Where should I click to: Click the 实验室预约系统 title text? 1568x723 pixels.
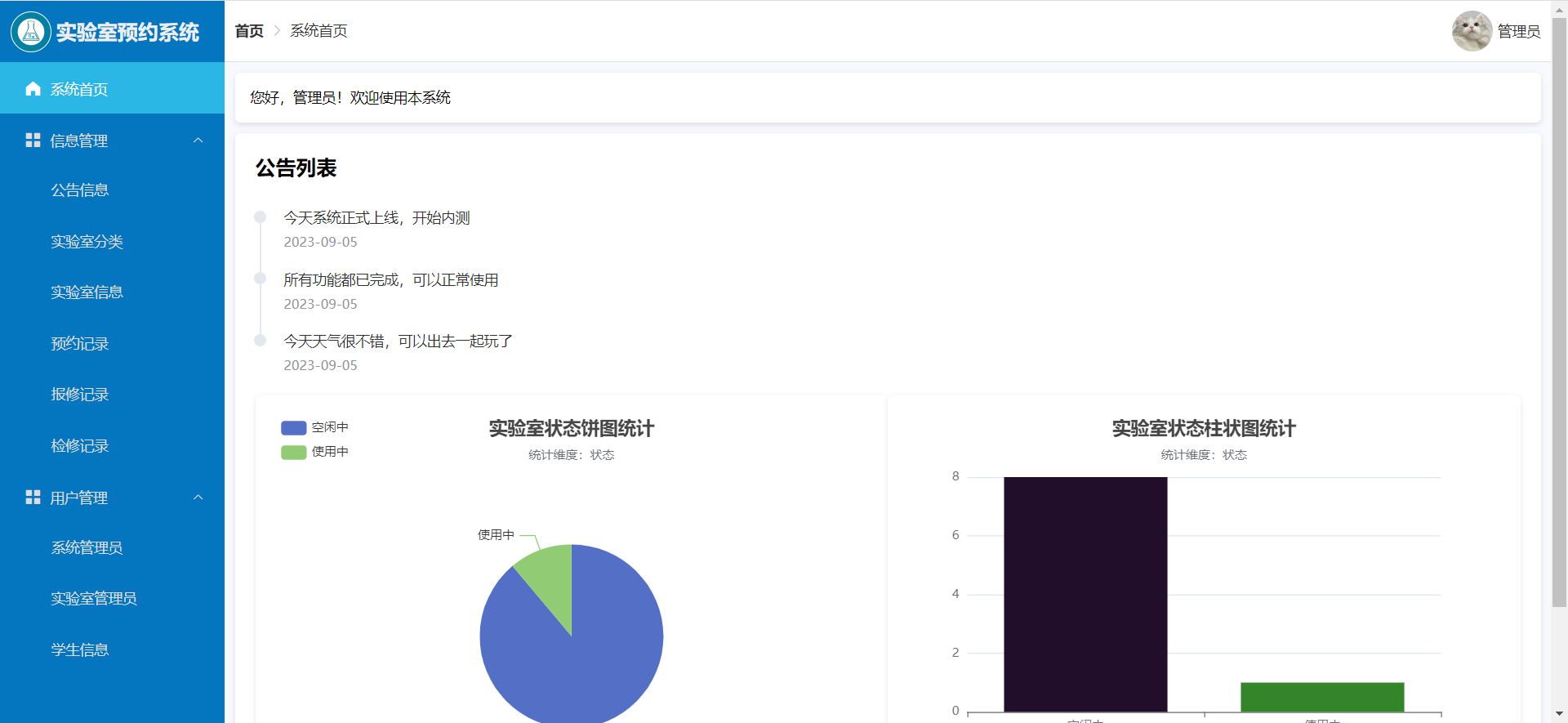point(127,32)
